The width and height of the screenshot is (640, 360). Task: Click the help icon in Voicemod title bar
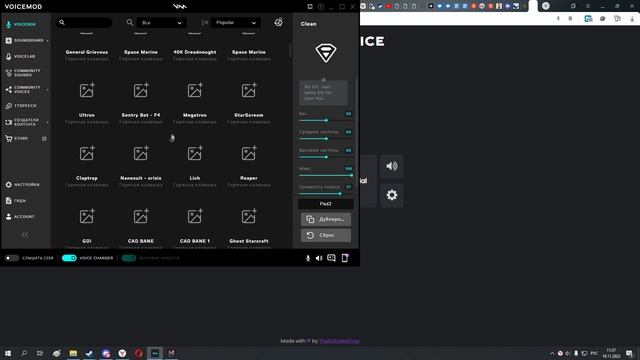click(x=320, y=7)
